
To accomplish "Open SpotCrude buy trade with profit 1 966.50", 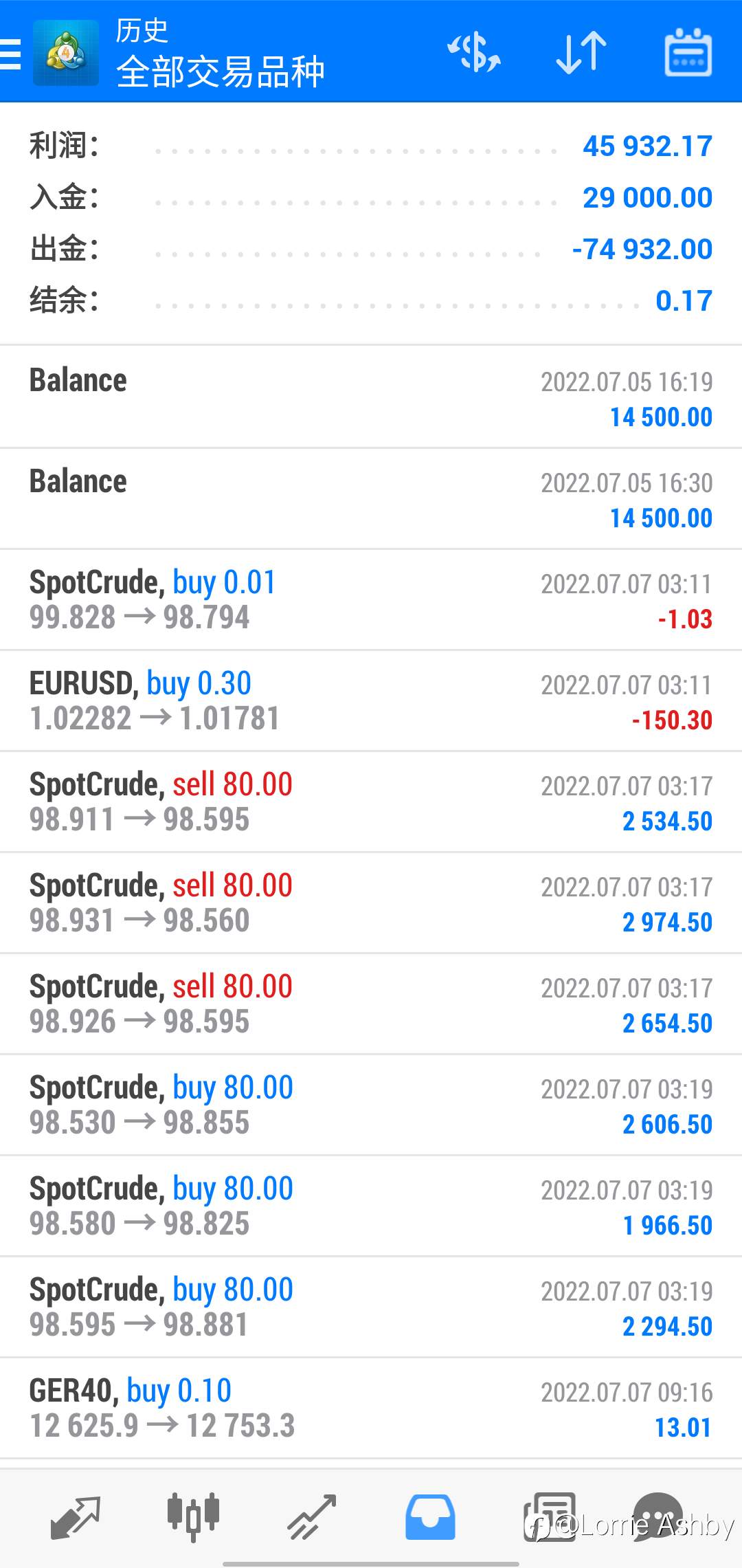I will click(371, 1206).
